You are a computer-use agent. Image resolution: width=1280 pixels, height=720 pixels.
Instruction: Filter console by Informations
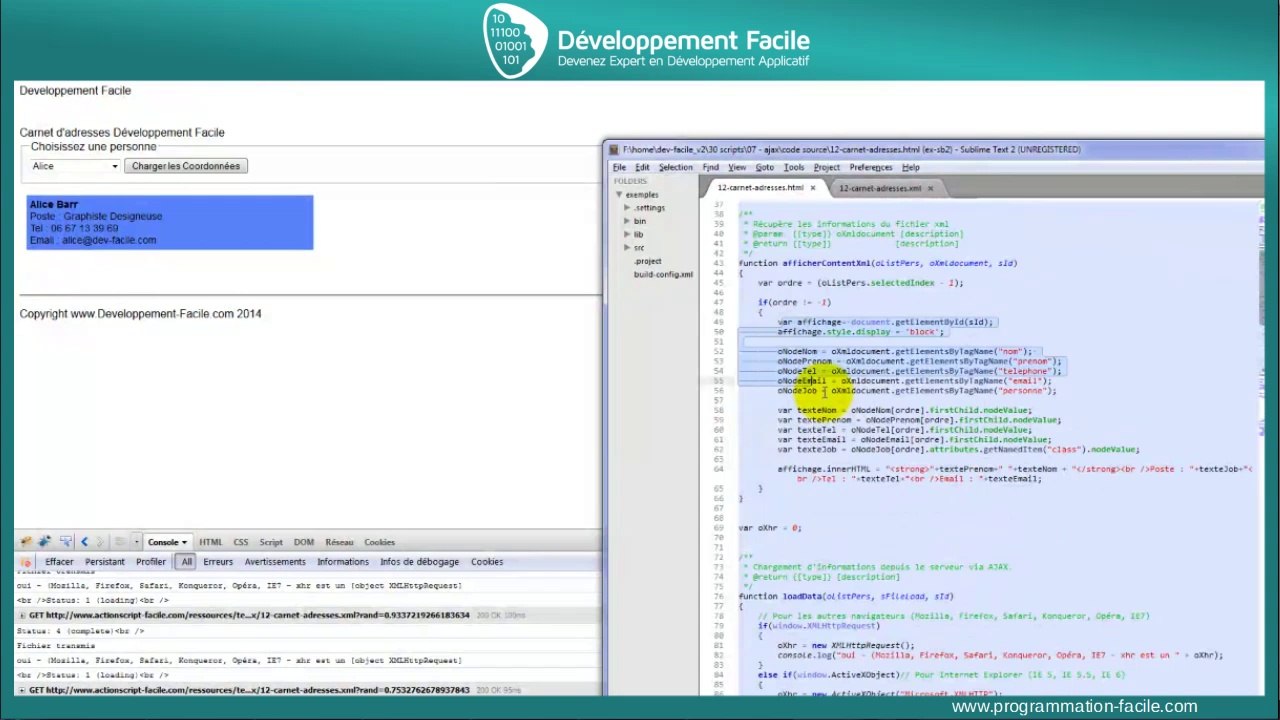pyautogui.click(x=343, y=562)
